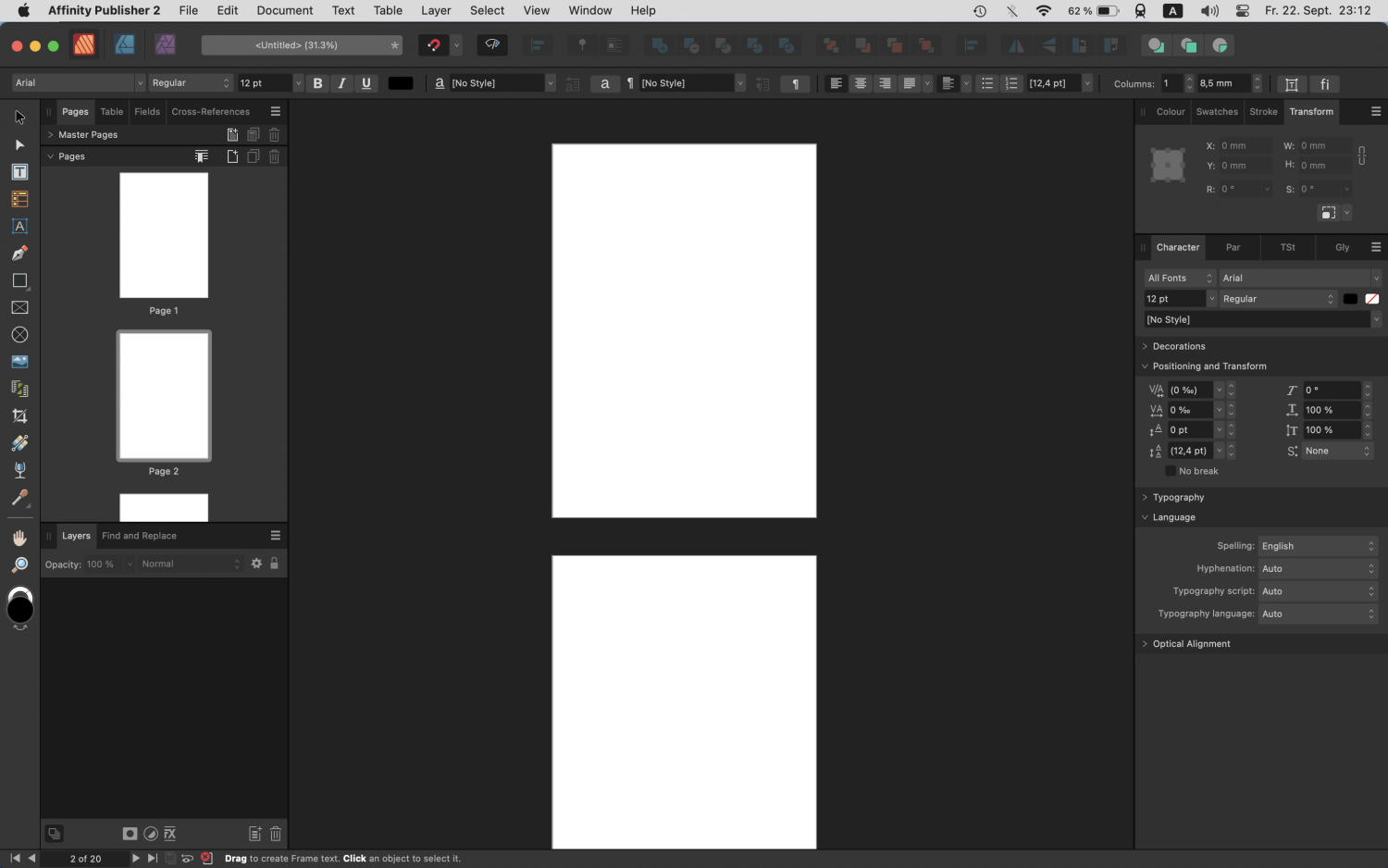1388x868 pixels.
Task: Toggle snapping with the magnet icon
Action: (x=433, y=44)
